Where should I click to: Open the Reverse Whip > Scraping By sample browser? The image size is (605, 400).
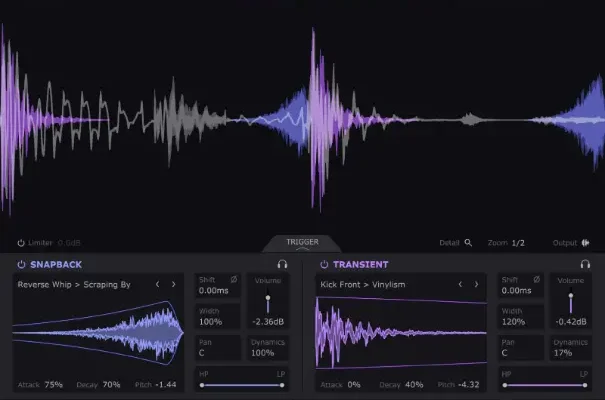tap(74, 285)
